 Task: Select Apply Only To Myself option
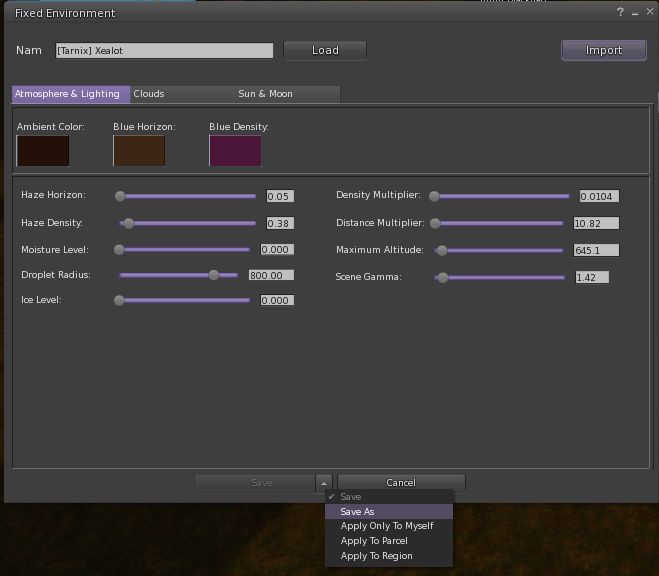(386, 526)
